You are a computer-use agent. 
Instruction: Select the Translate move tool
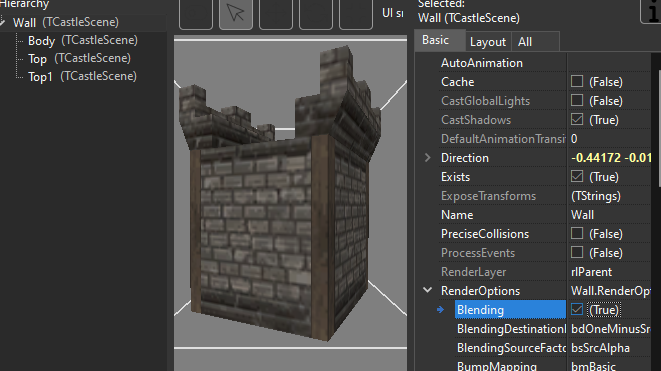point(276,14)
